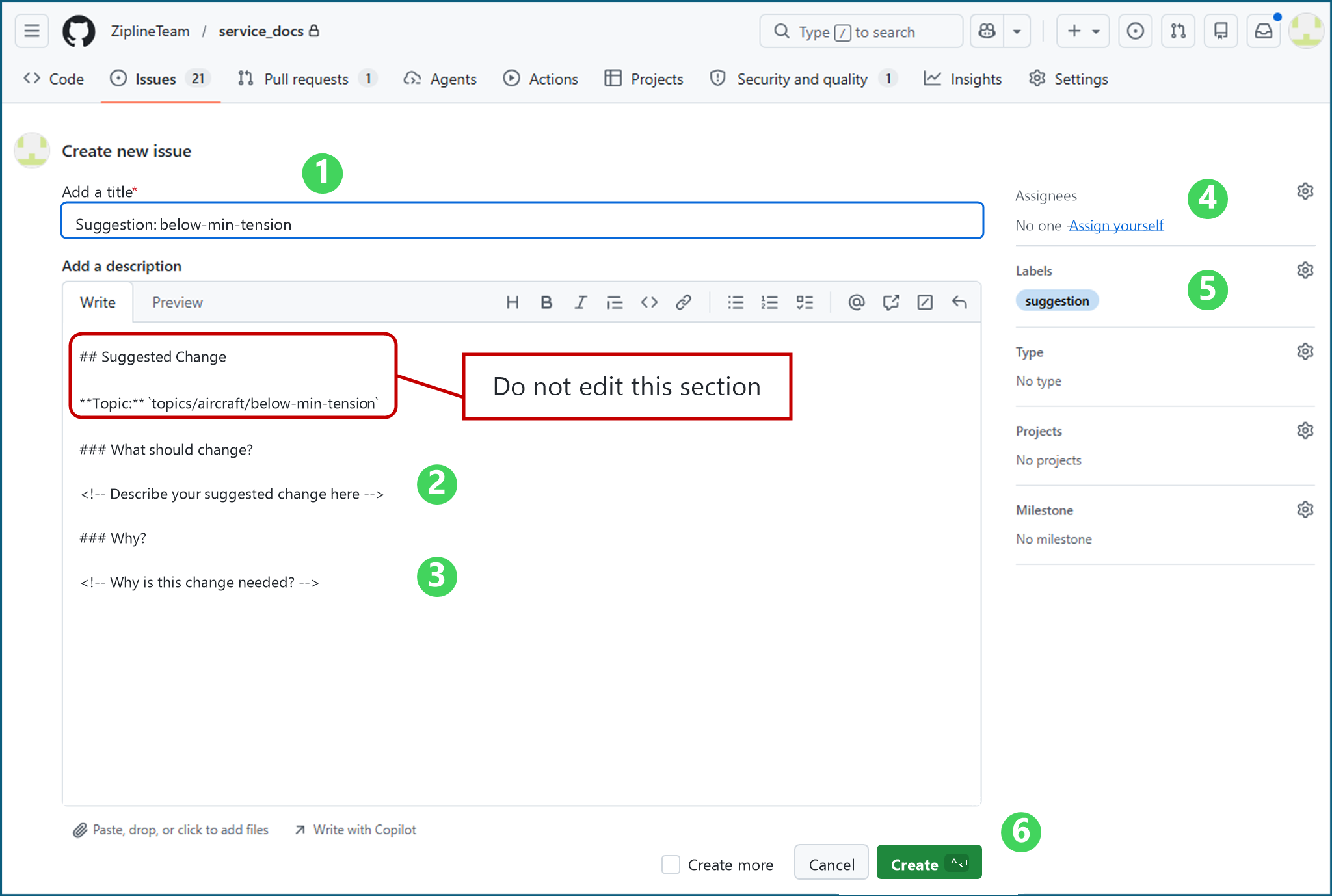Click the suggestion label badge

(x=1057, y=300)
